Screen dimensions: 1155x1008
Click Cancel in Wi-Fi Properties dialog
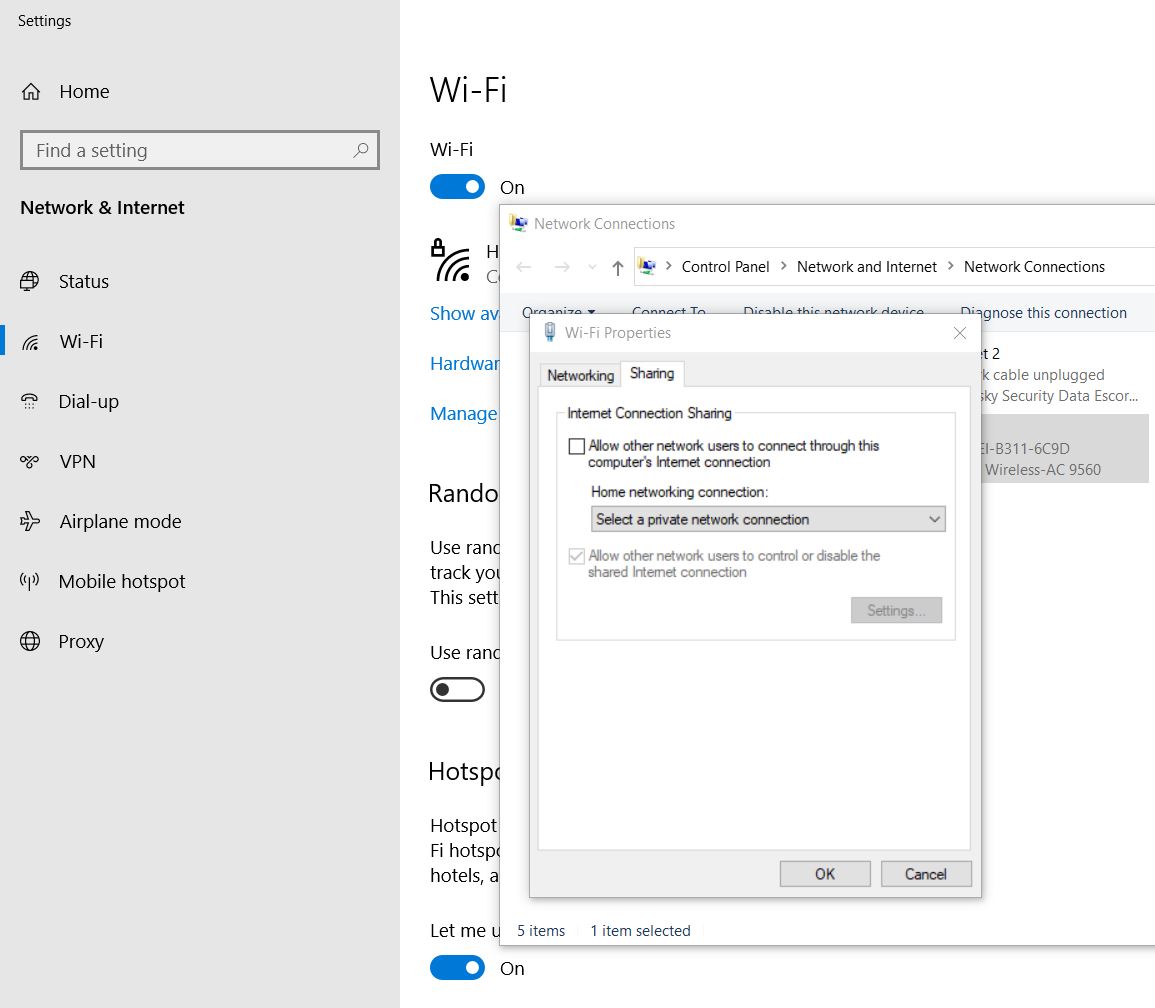[x=925, y=874]
